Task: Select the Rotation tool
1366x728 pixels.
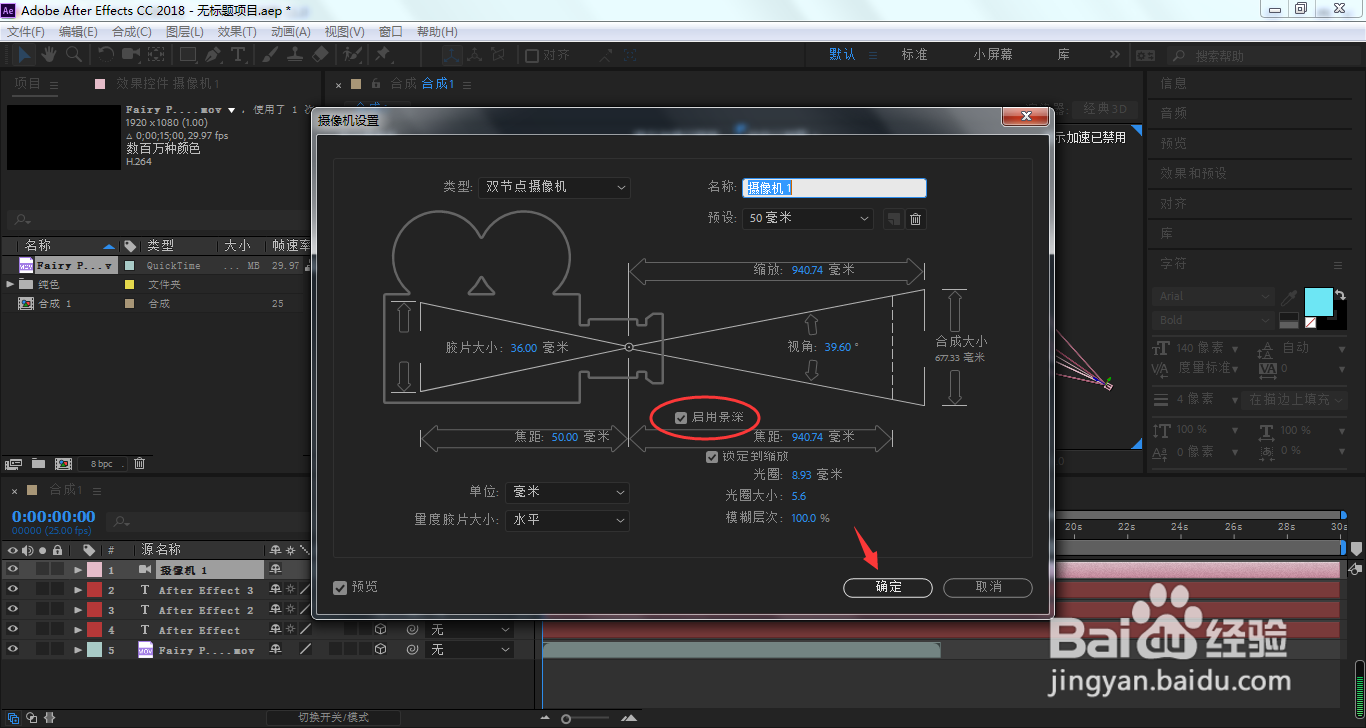Action: 106,54
